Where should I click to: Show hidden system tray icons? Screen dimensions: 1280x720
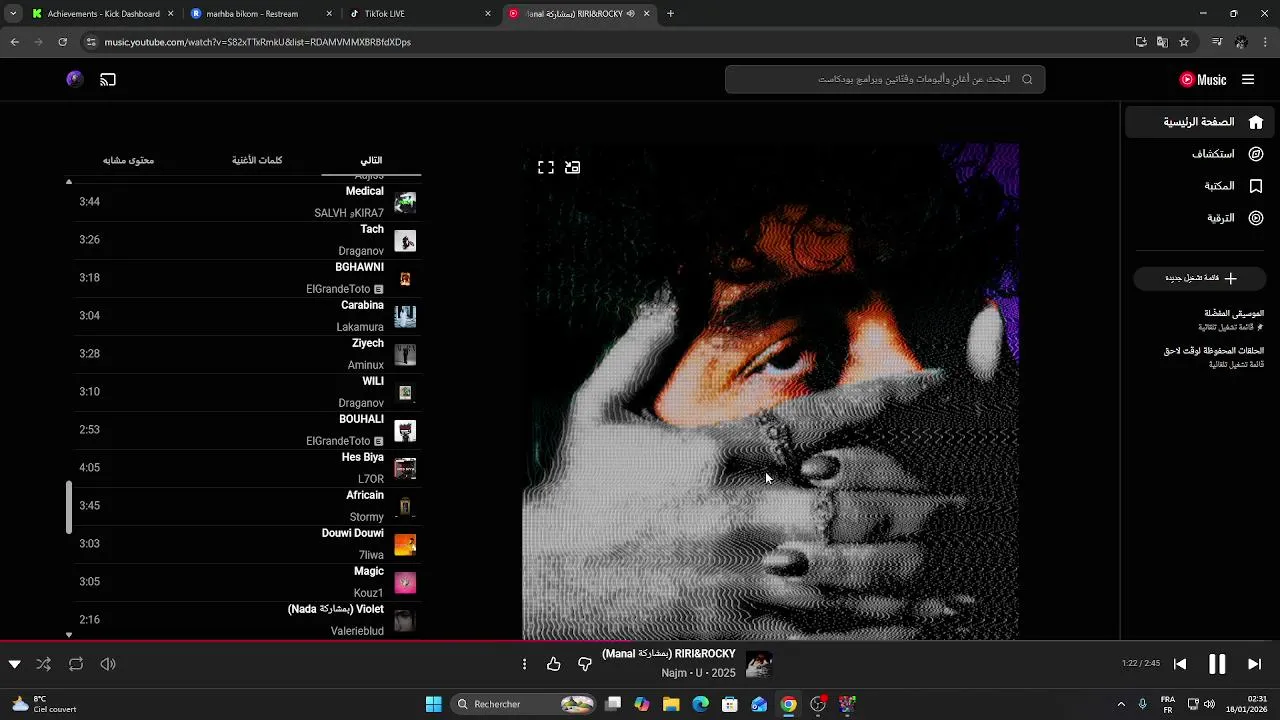1121,704
